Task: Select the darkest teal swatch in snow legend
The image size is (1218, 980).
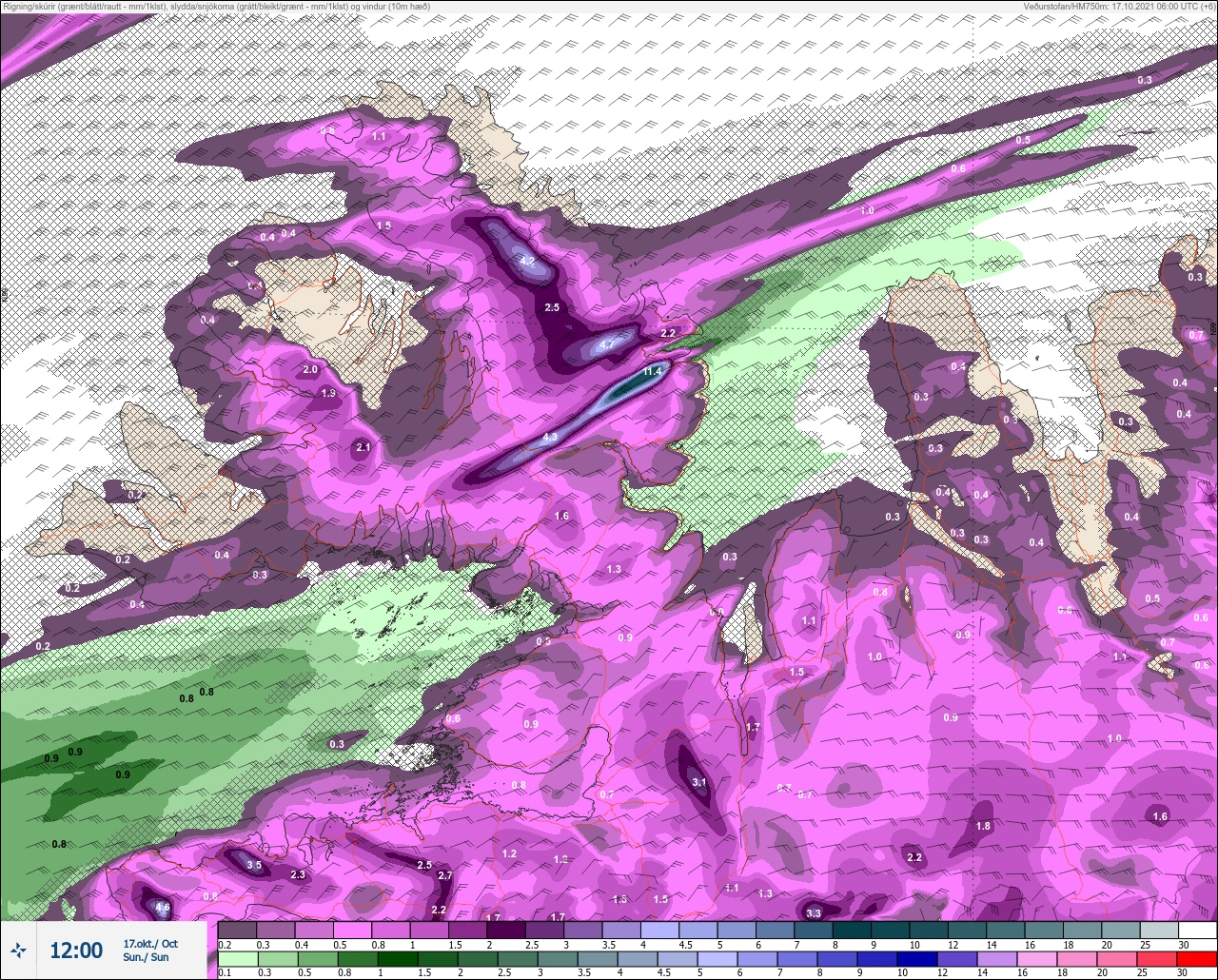Action: pos(852,930)
